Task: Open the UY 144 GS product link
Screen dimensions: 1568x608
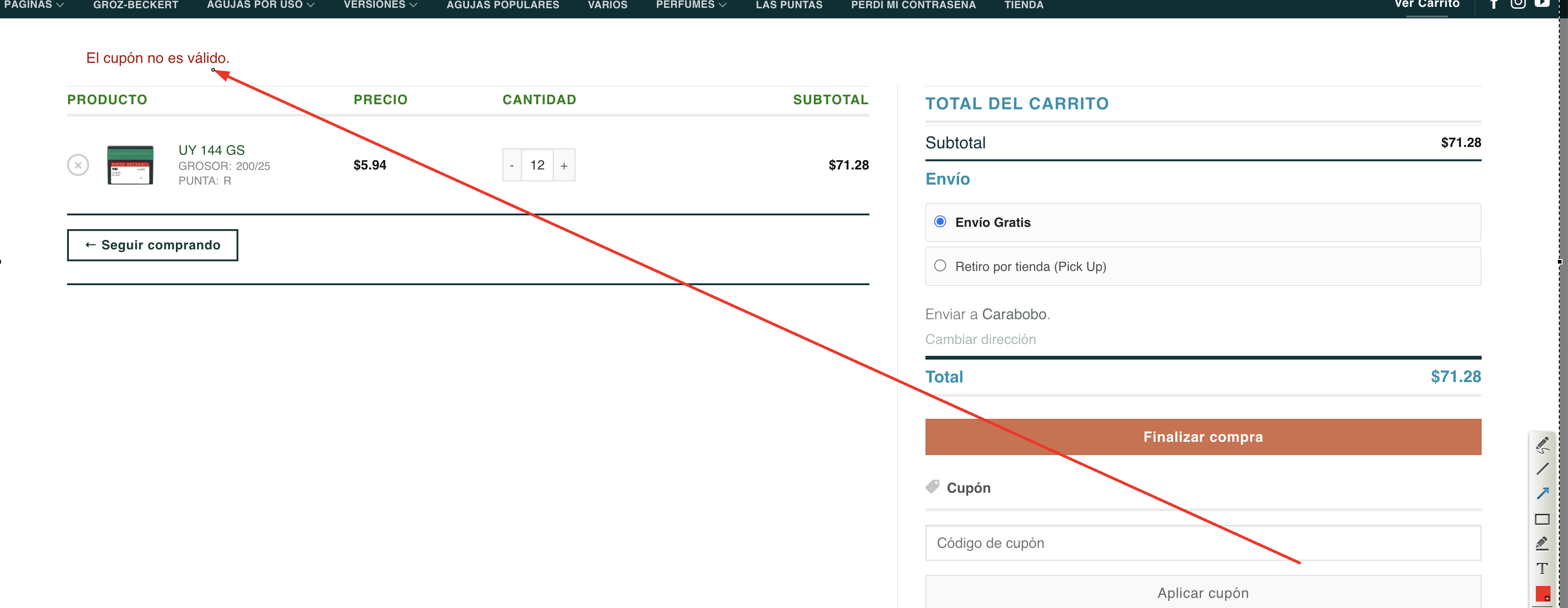Action: (211, 150)
